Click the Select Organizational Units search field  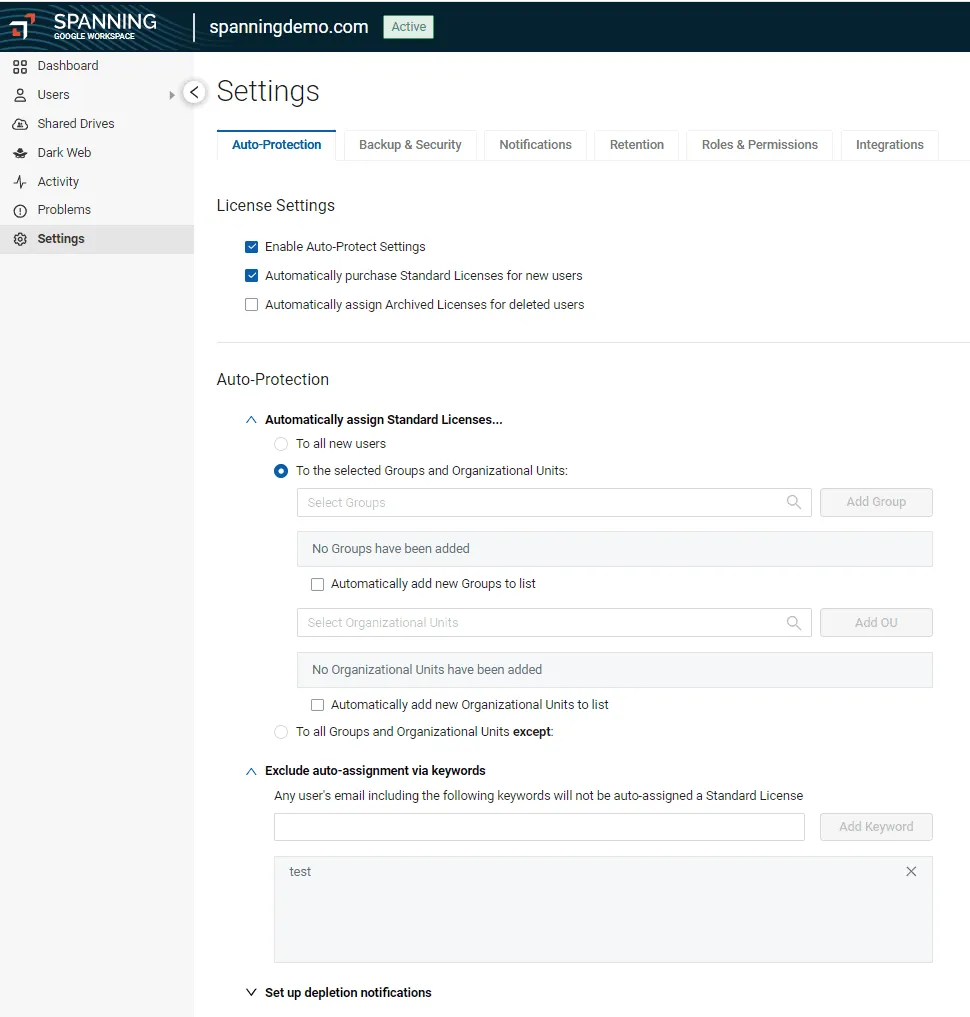coord(540,622)
